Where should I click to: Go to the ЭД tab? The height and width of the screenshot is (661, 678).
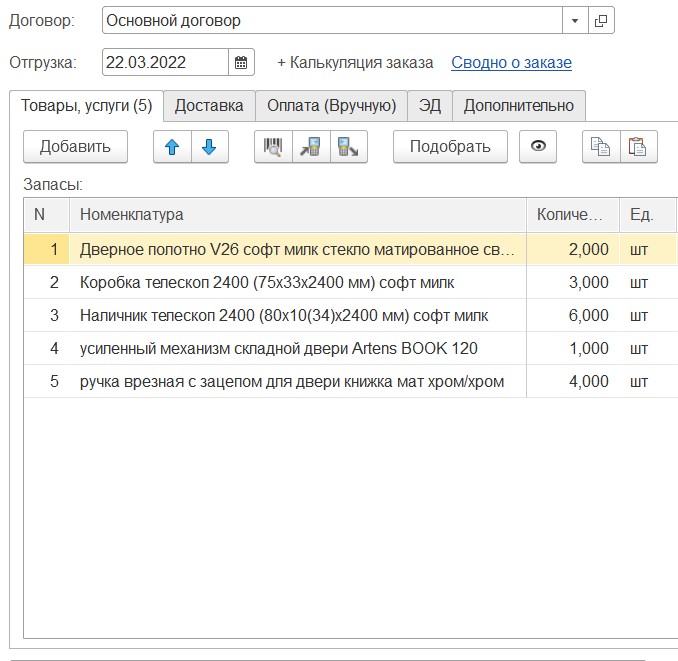[430, 105]
